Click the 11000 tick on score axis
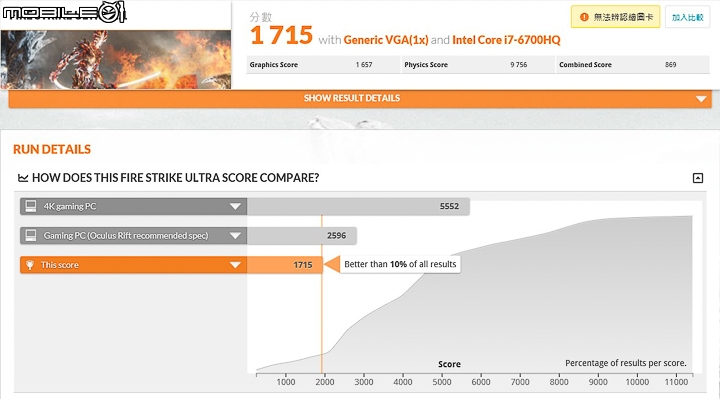This screenshot has width=720, height=399. [676, 382]
